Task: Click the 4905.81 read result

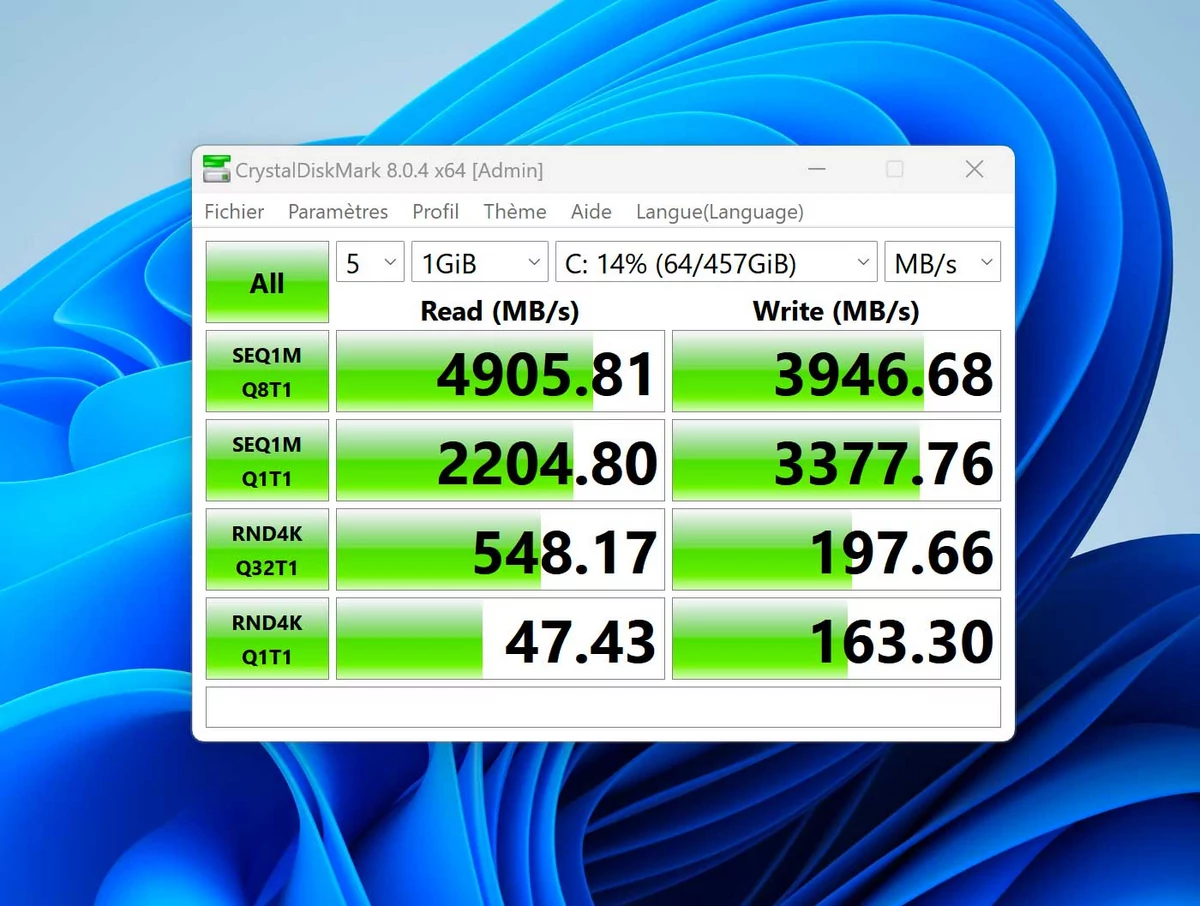Action: coord(500,371)
